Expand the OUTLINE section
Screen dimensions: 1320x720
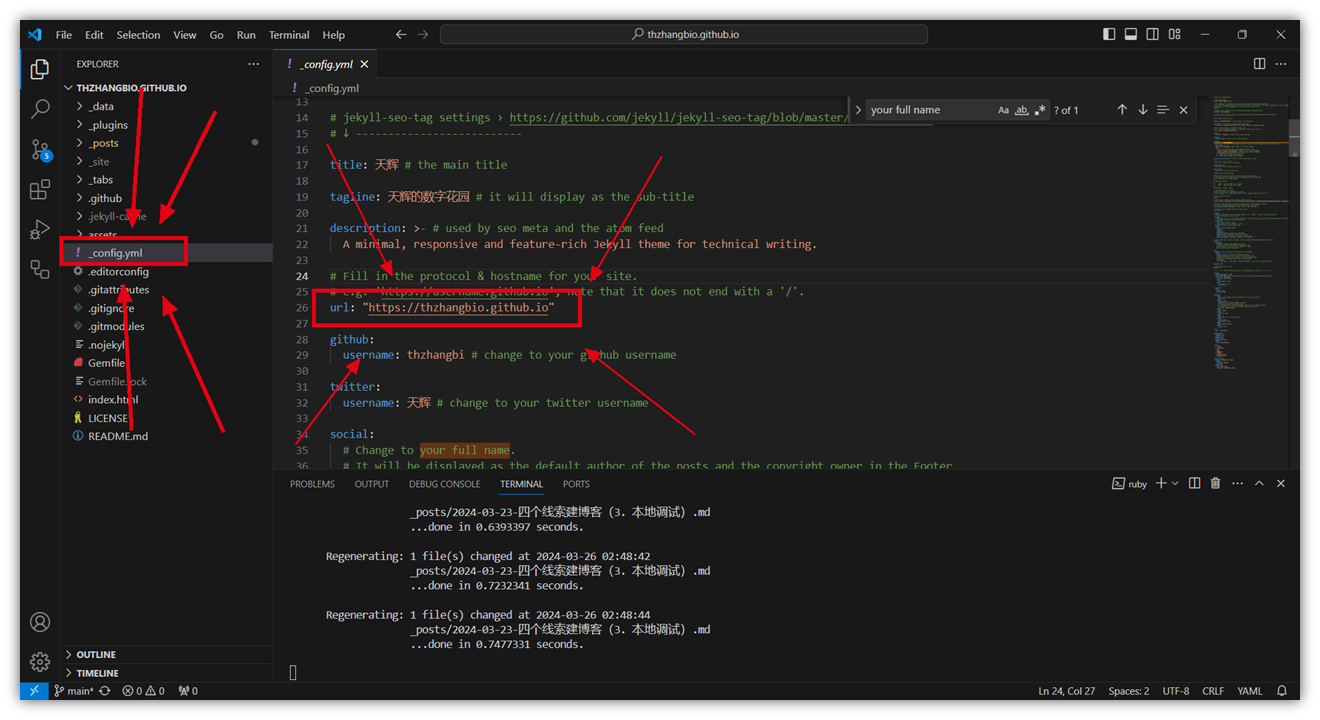point(96,655)
